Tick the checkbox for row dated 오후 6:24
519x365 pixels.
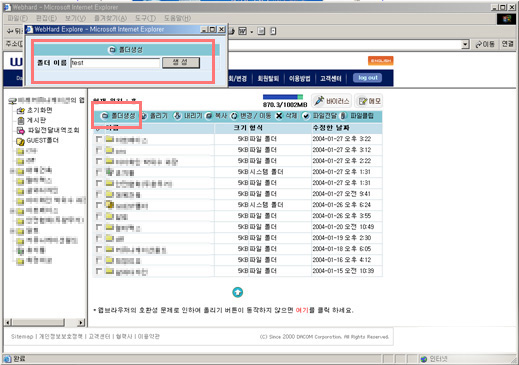(x=99, y=205)
